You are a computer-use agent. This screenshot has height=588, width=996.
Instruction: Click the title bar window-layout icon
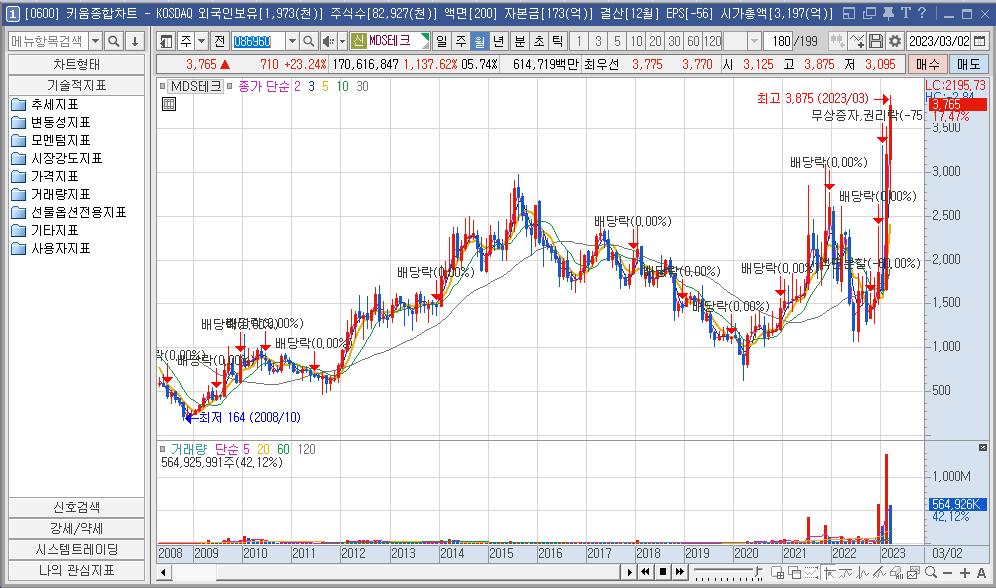pos(849,13)
